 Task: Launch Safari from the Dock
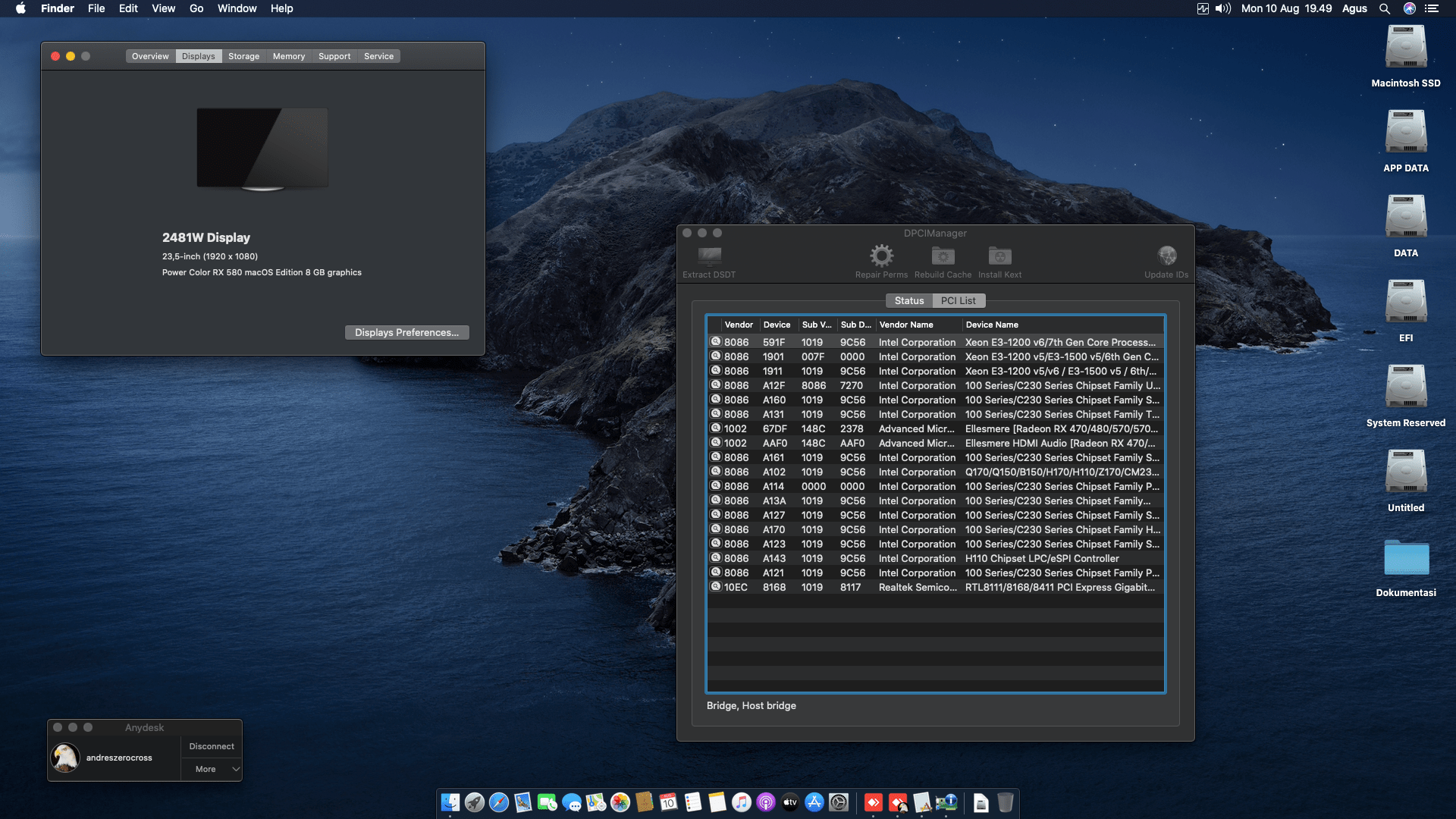(x=499, y=802)
